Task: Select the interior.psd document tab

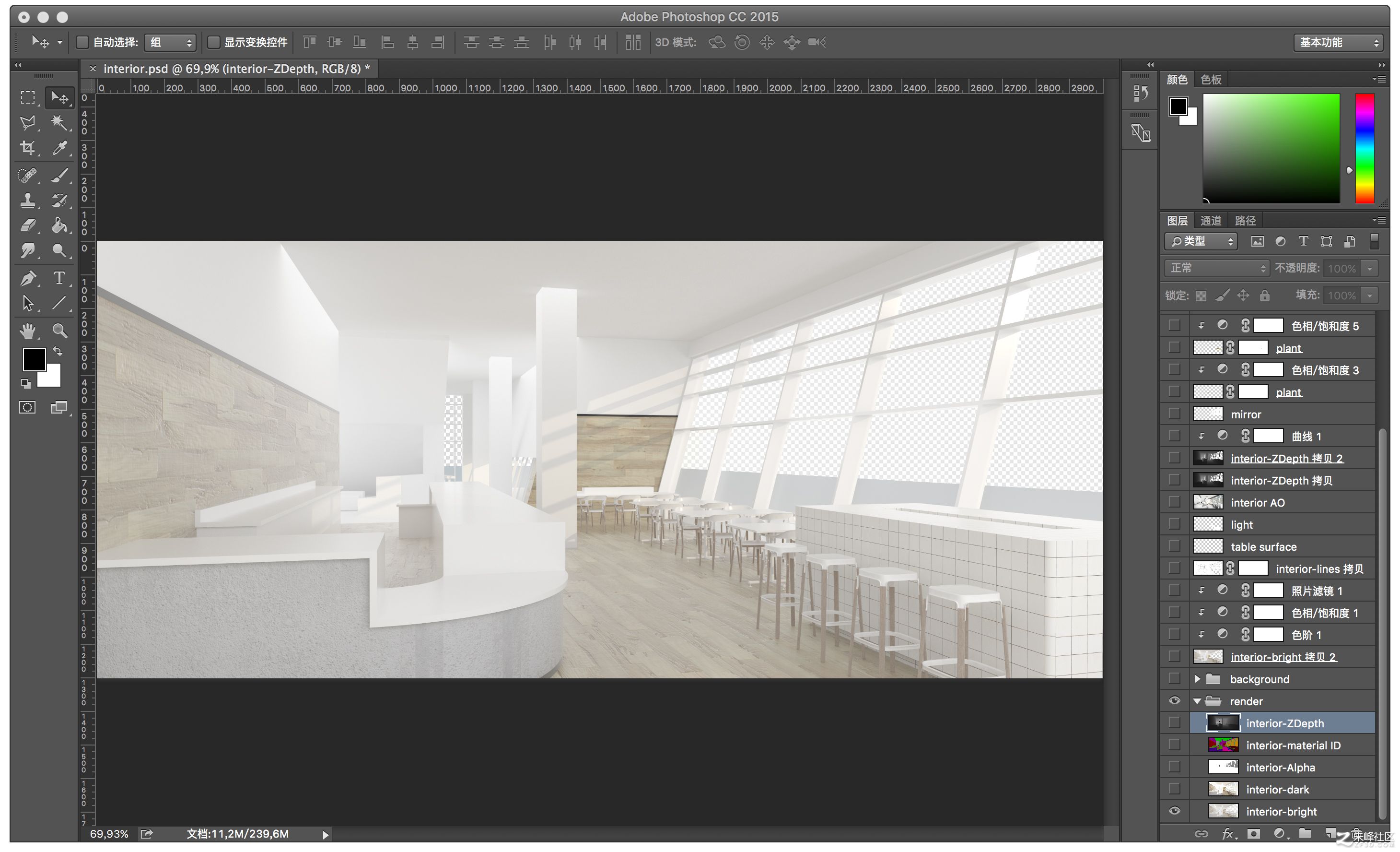Action: 236,69
